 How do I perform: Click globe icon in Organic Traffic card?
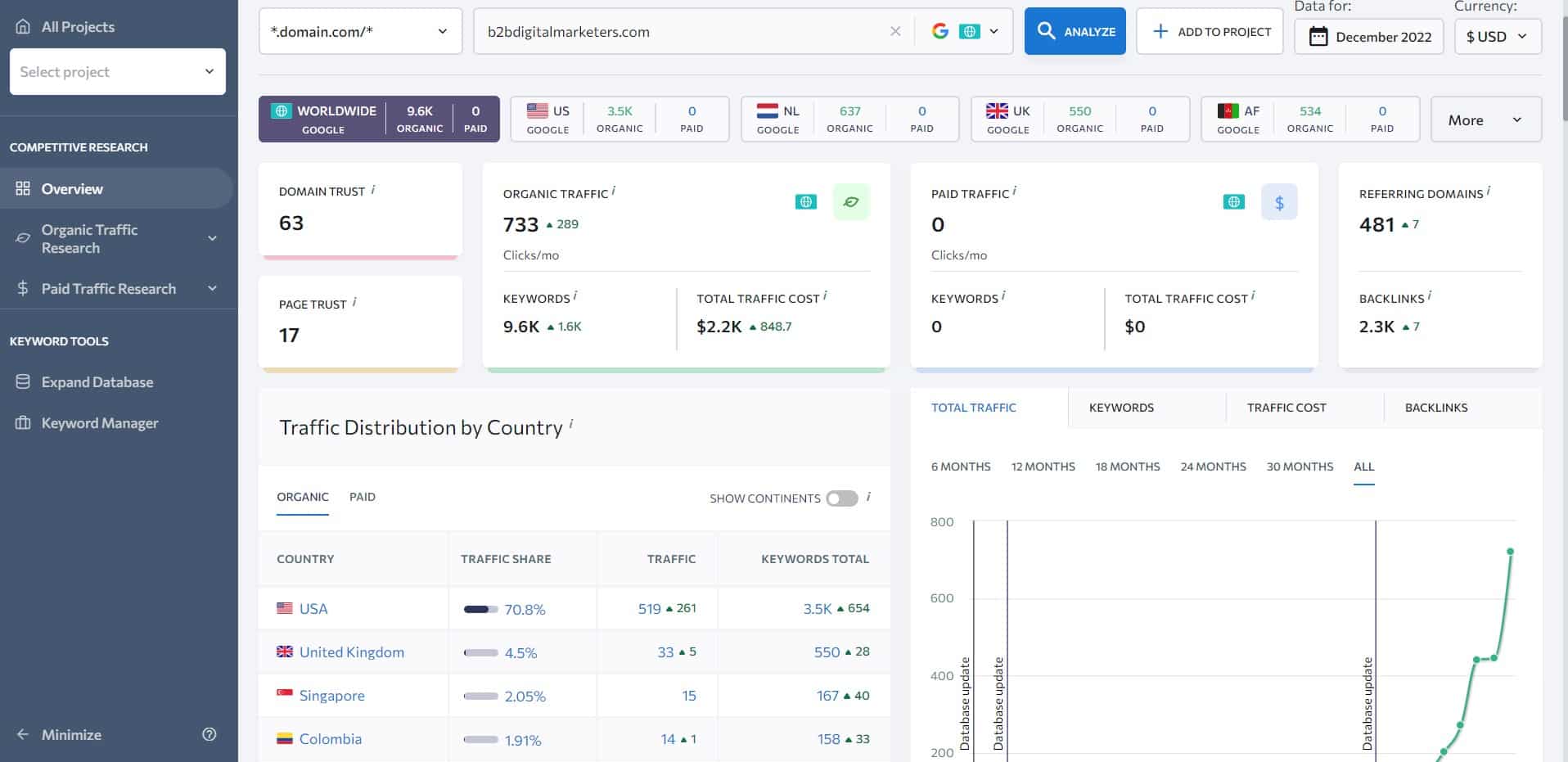[x=806, y=201]
